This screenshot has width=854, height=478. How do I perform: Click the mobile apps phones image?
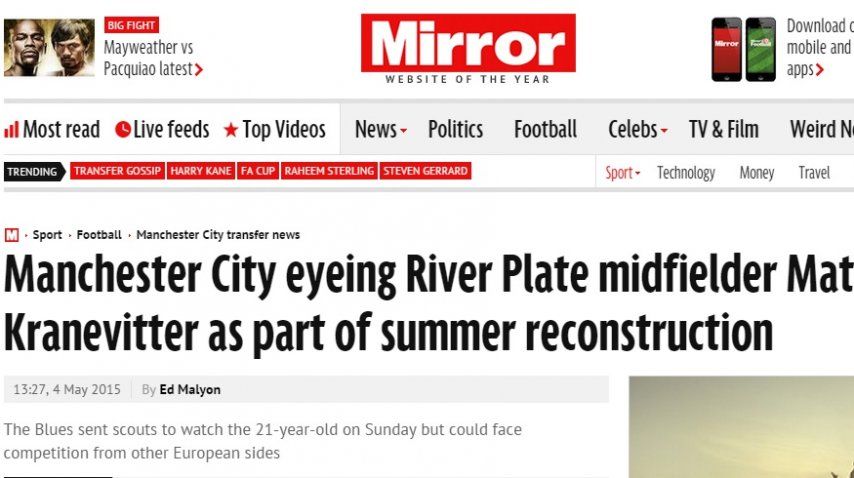click(x=743, y=48)
